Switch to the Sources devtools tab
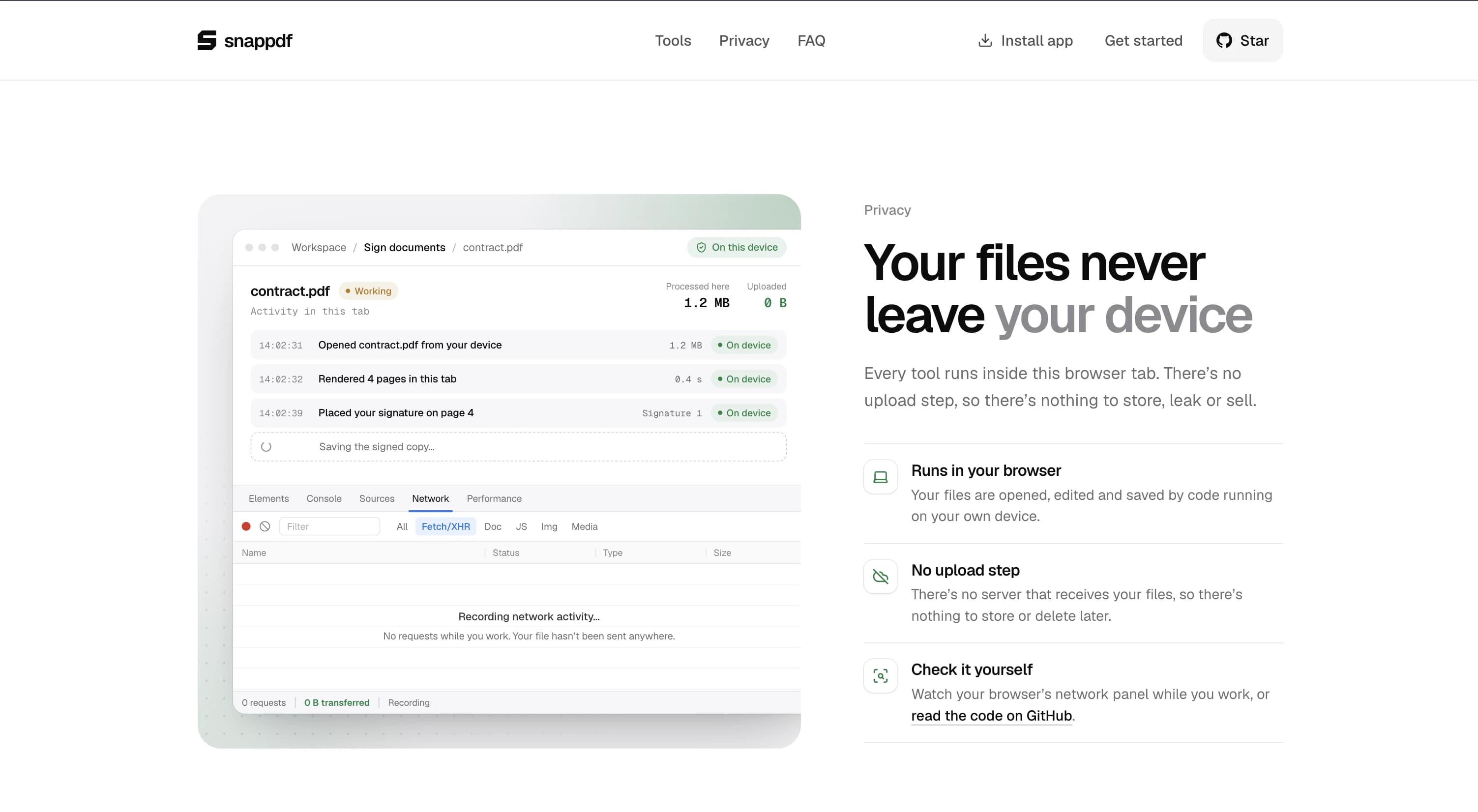Image resolution: width=1478 pixels, height=812 pixels. (x=377, y=498)
